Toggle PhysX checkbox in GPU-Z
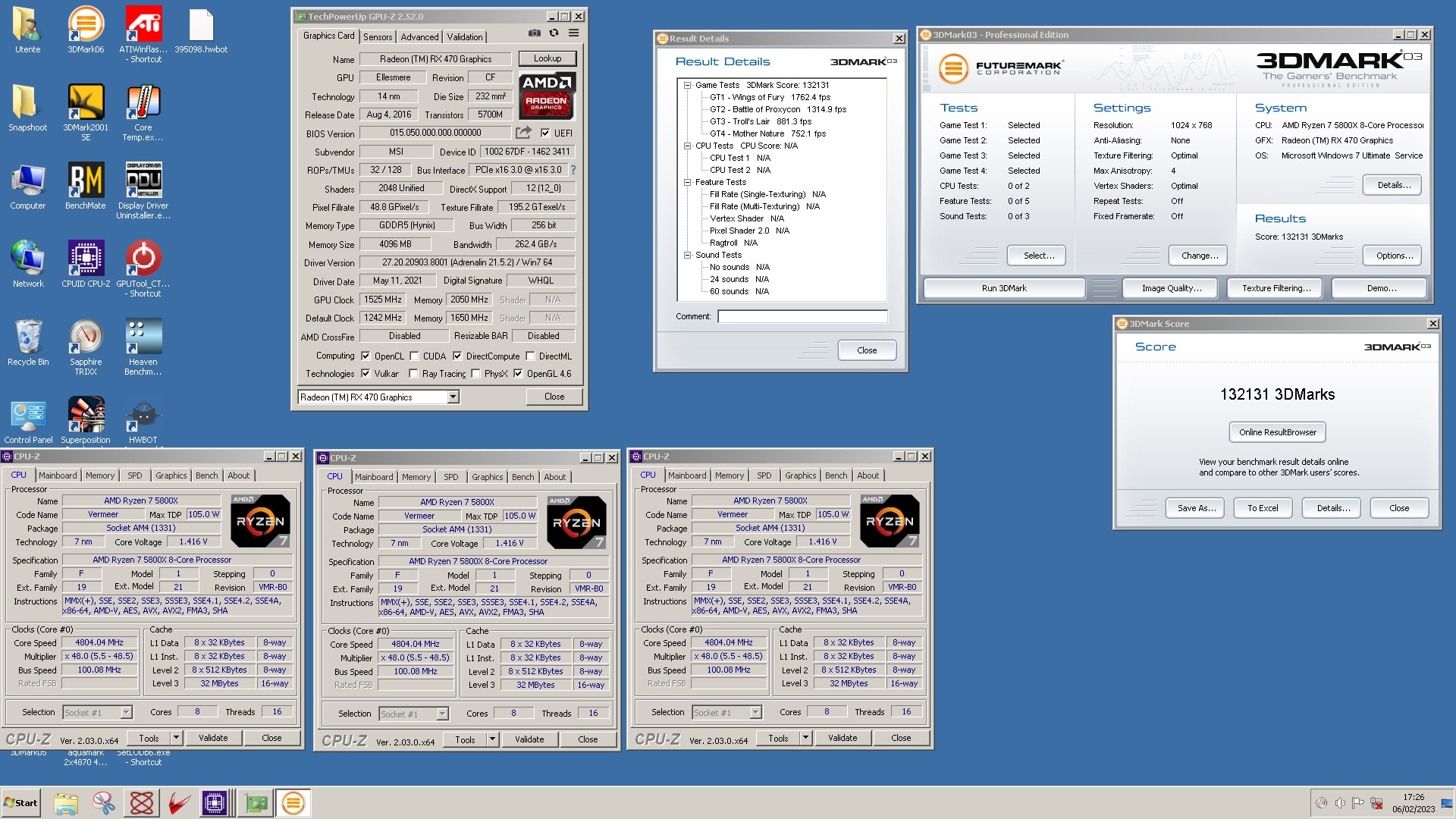This screenshot has height=819, width=1456. 475,373
